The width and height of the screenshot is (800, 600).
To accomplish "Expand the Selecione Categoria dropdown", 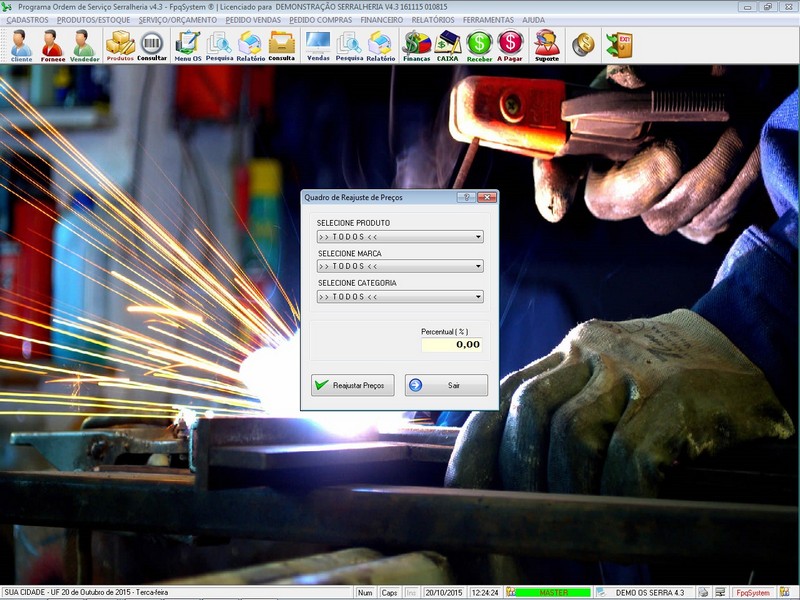I will [479, 297].
